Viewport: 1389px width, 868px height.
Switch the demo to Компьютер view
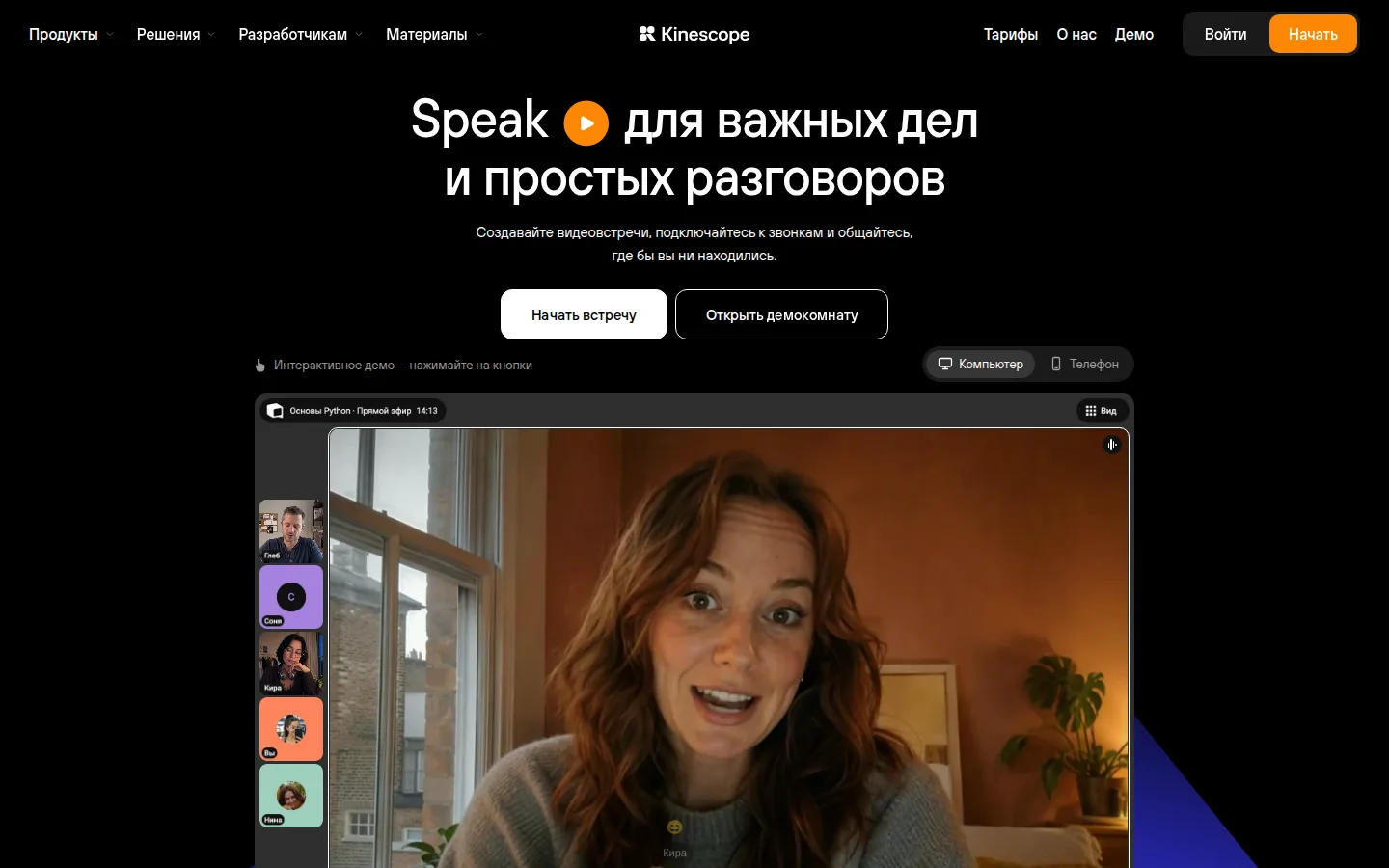981,364
